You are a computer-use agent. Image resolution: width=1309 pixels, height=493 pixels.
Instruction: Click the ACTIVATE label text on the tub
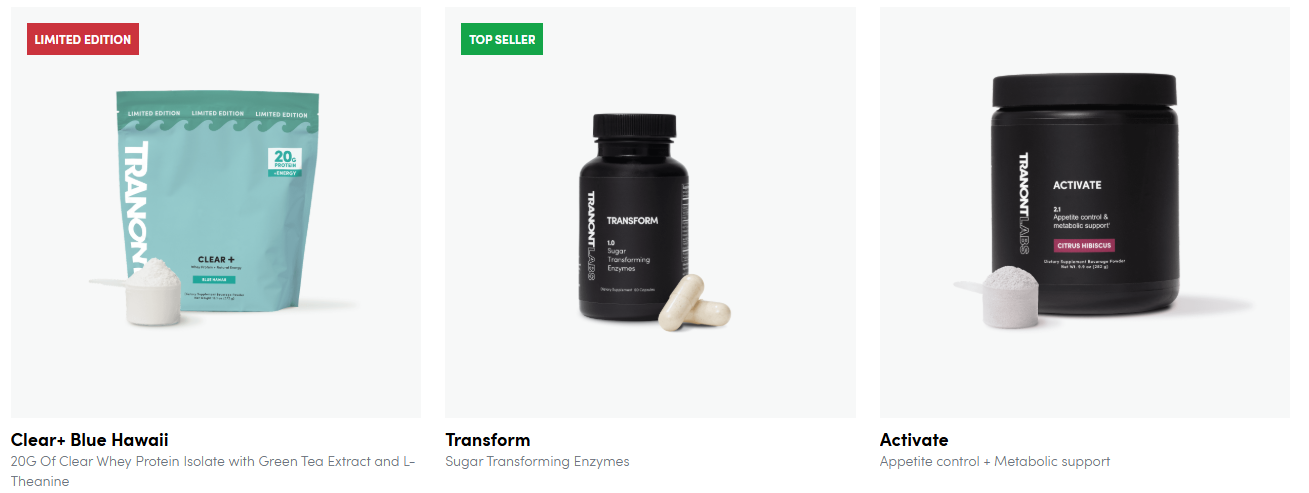pos(1077,185)
